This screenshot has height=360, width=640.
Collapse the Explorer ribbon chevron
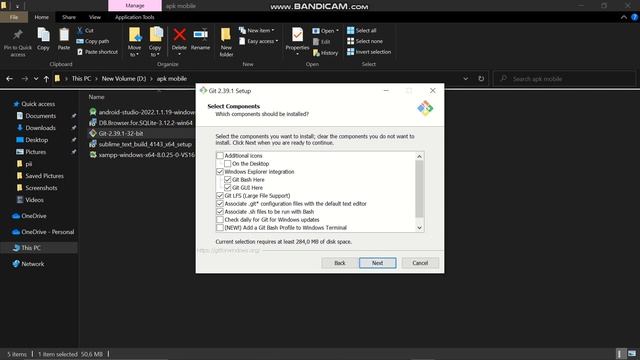(x=624, y=17)
